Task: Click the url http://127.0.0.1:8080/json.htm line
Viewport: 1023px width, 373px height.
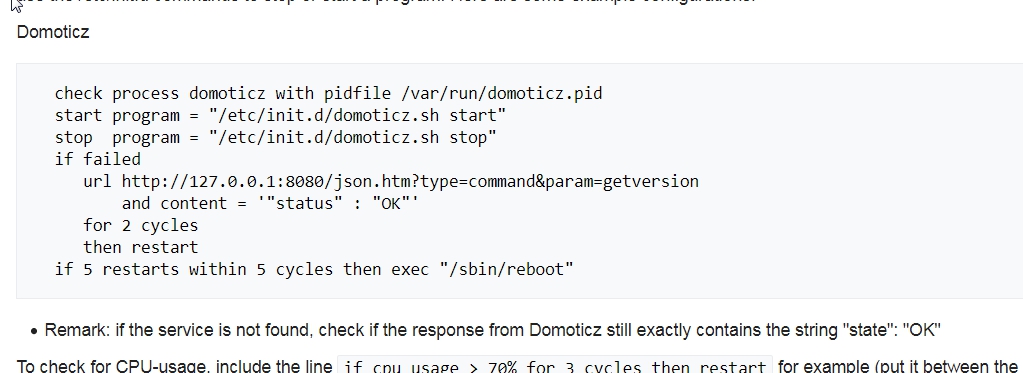Action: 391,181
